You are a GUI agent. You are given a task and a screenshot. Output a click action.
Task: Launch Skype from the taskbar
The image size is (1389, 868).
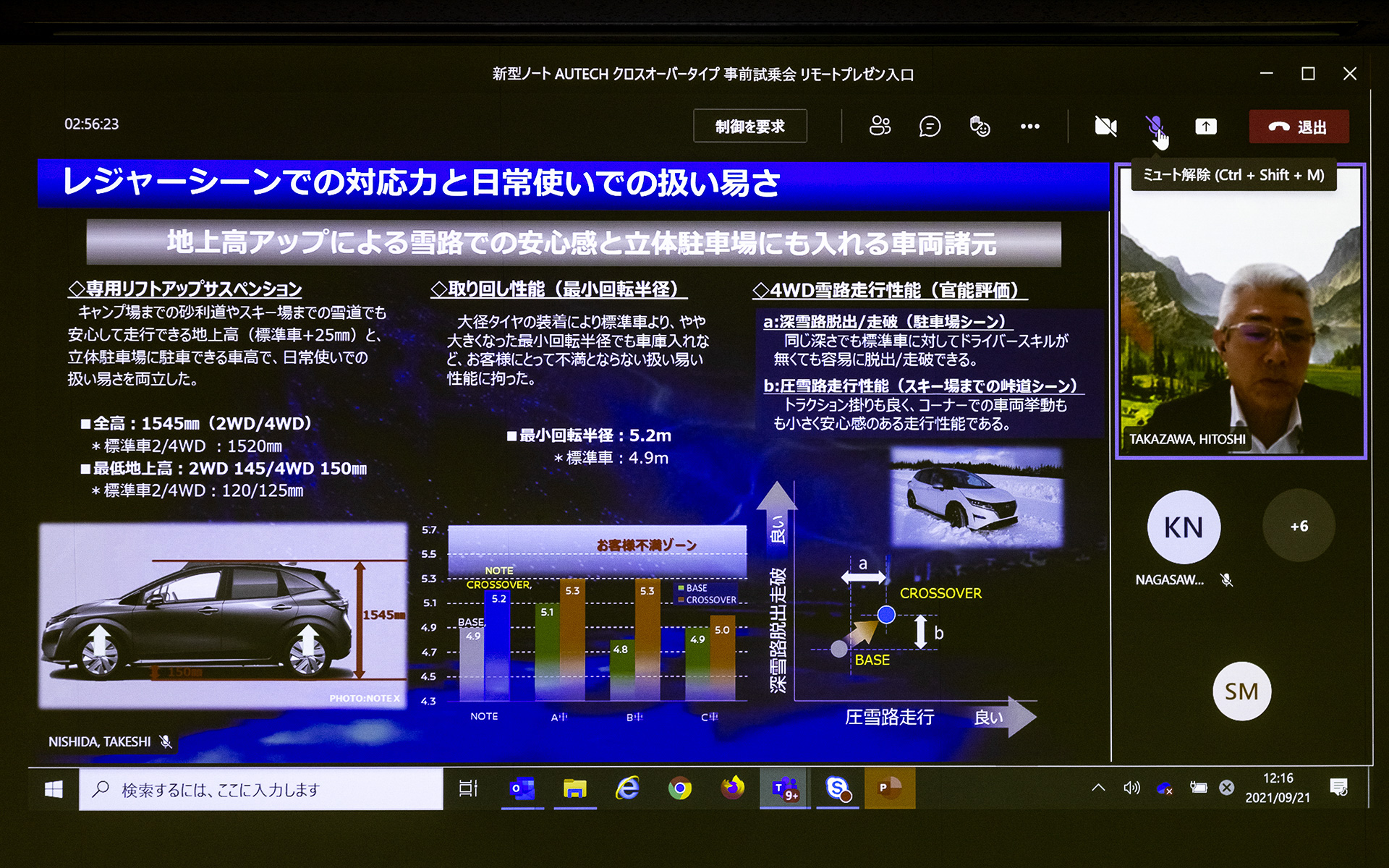[837, 789]
